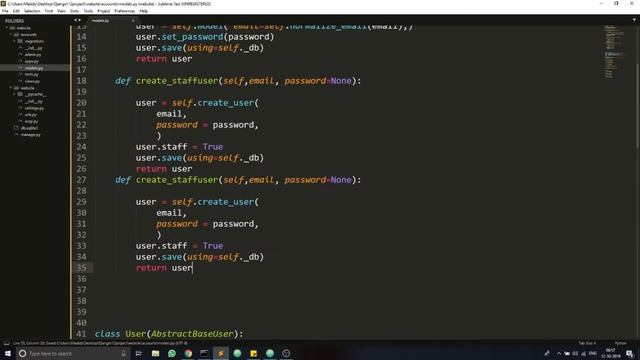Click the FOLDERS sidebar header

(x=14, y=20)
